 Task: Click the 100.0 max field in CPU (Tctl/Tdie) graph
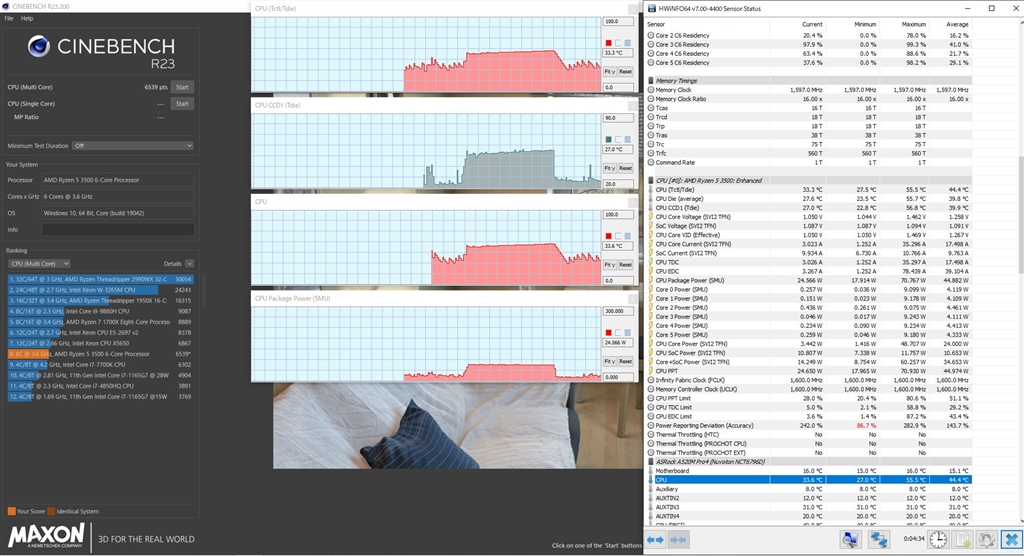click(618, 22)
